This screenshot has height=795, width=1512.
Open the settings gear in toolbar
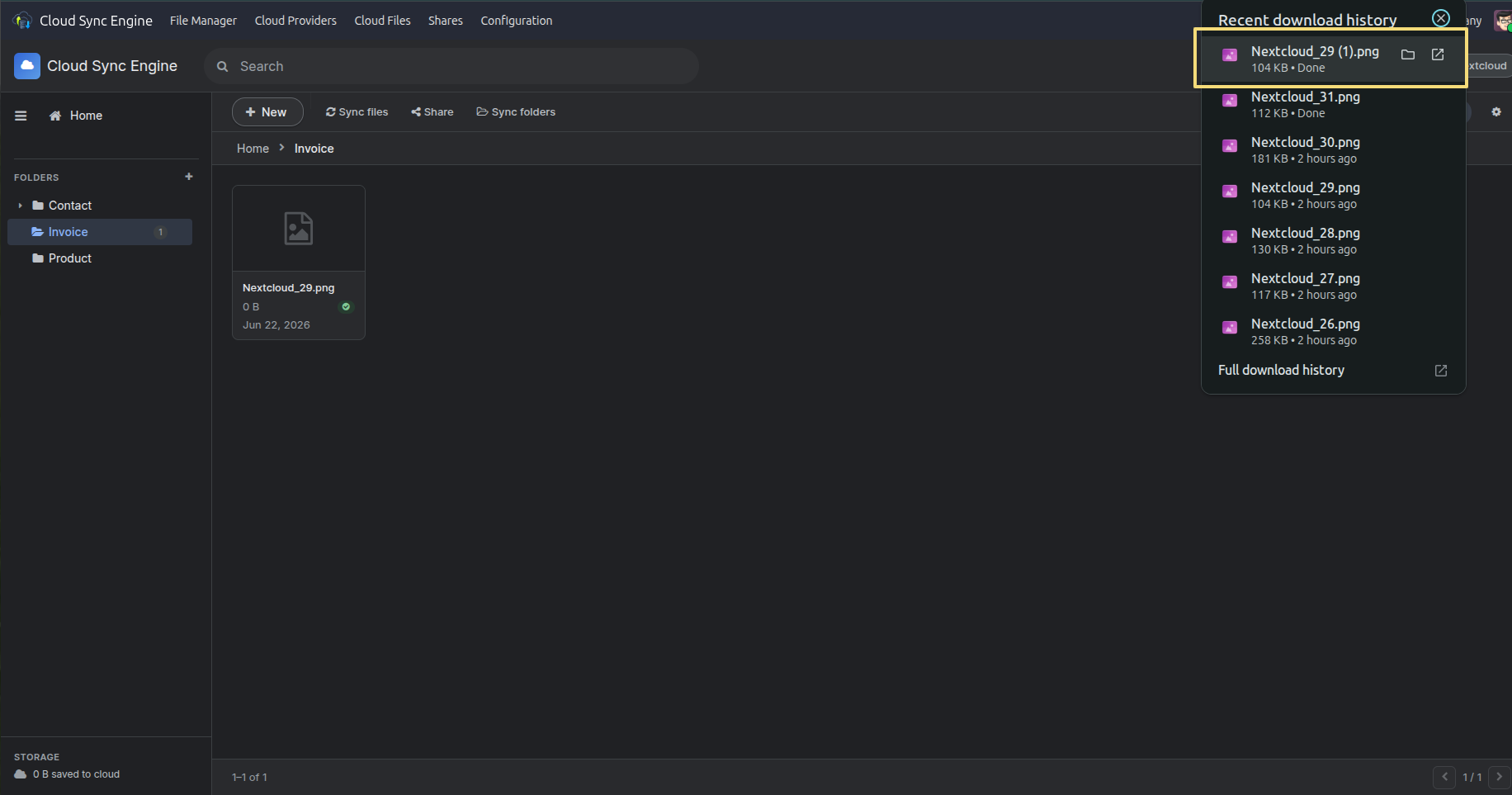click(1496, 112)
